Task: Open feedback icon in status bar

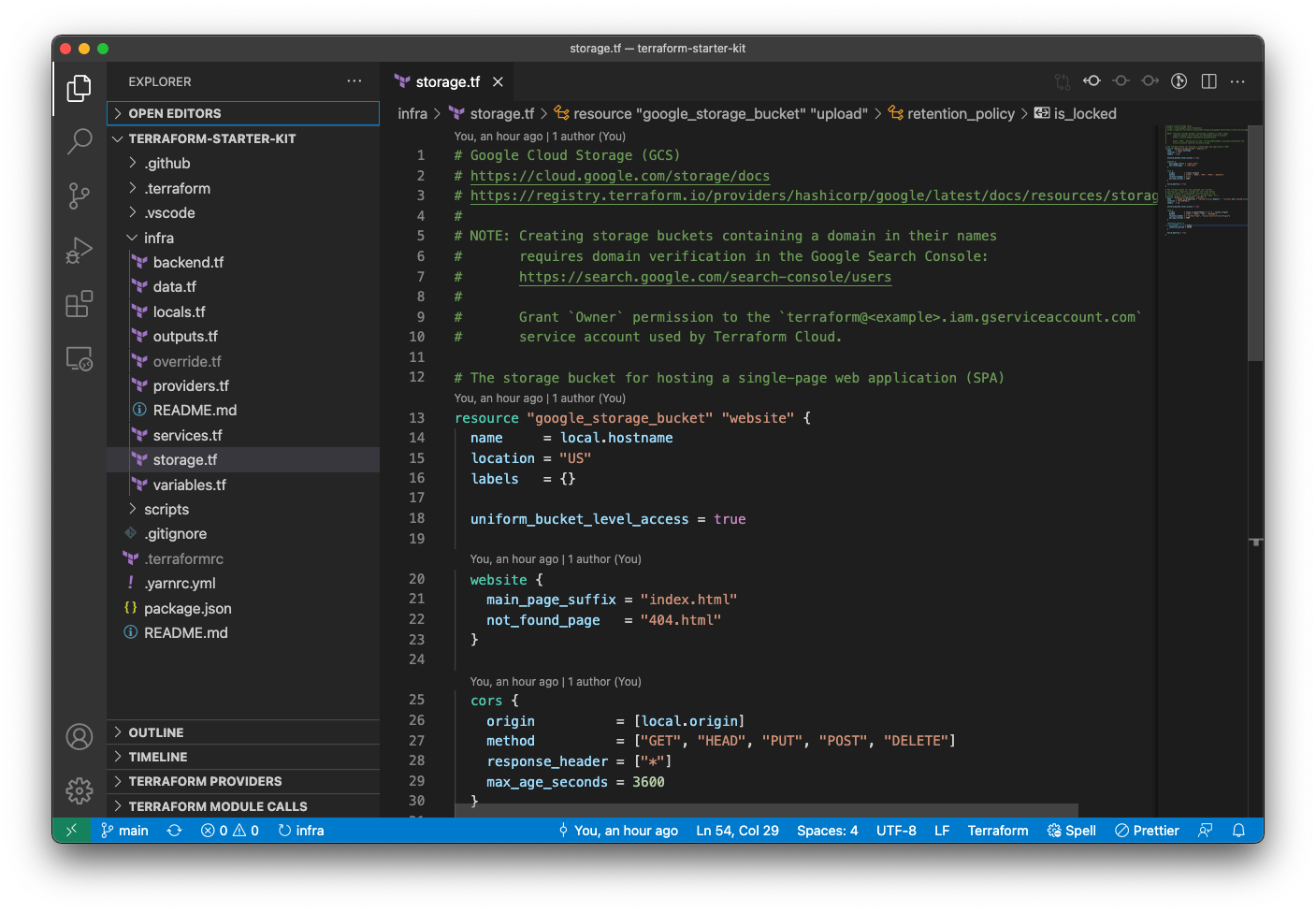Action: (1206, 831)
